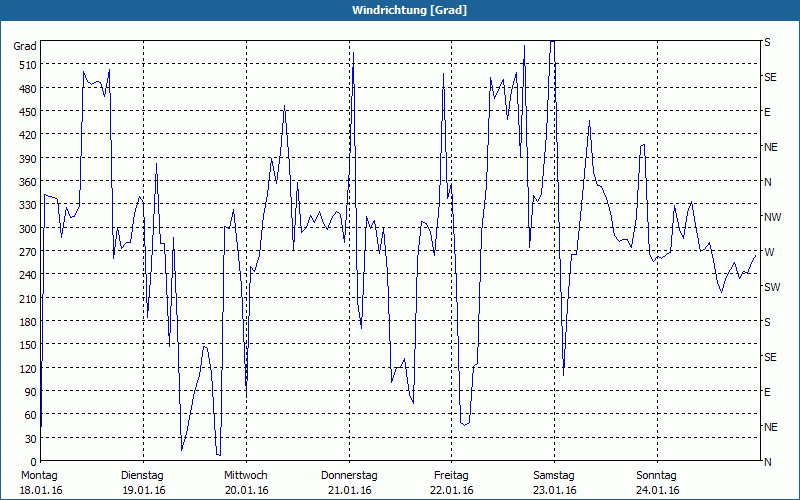This screenshot has height=500, width=800.
Task: Click the 'Windrichtung [Grad]' chart title
Action: point(409,10)
